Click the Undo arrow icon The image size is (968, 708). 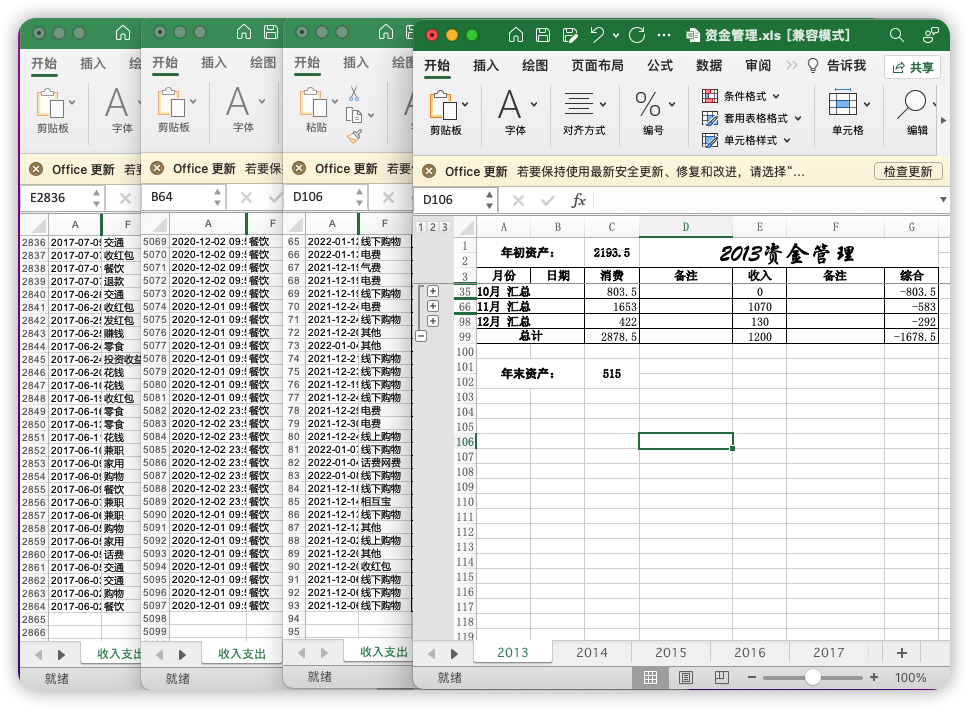tap(597, 35)
